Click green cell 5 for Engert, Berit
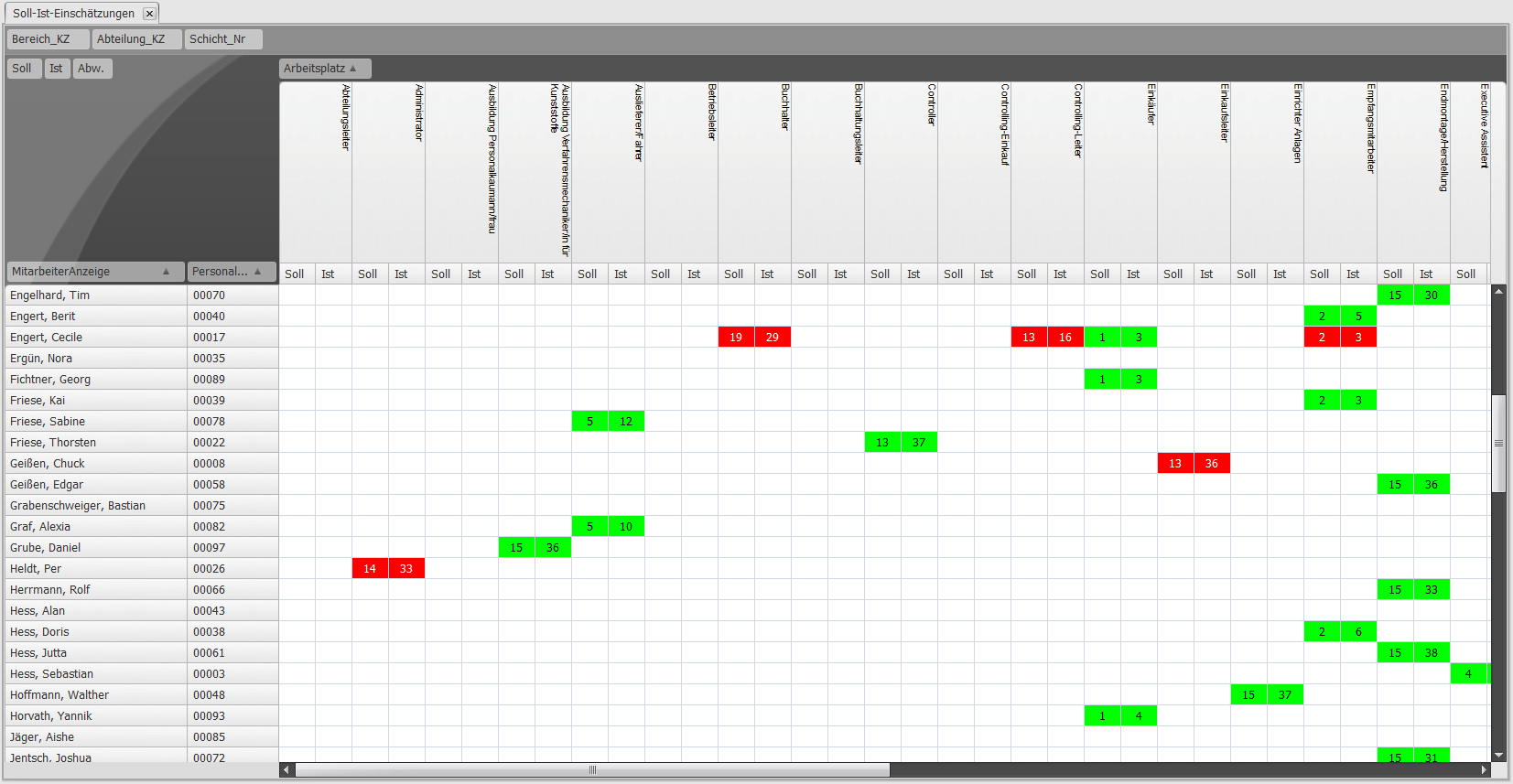The image size is (1513, 784). (x=1358, y=317)
